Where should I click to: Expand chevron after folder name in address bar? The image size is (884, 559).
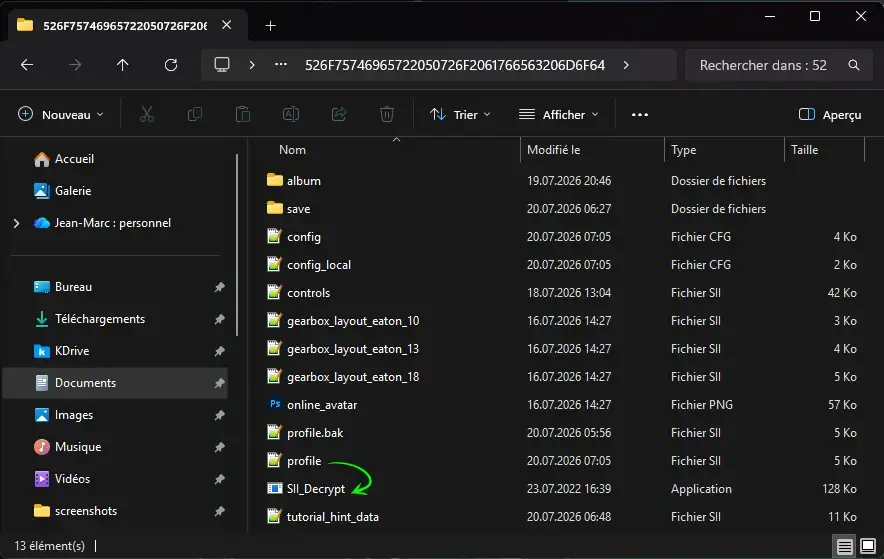click(x=626, y=65)
